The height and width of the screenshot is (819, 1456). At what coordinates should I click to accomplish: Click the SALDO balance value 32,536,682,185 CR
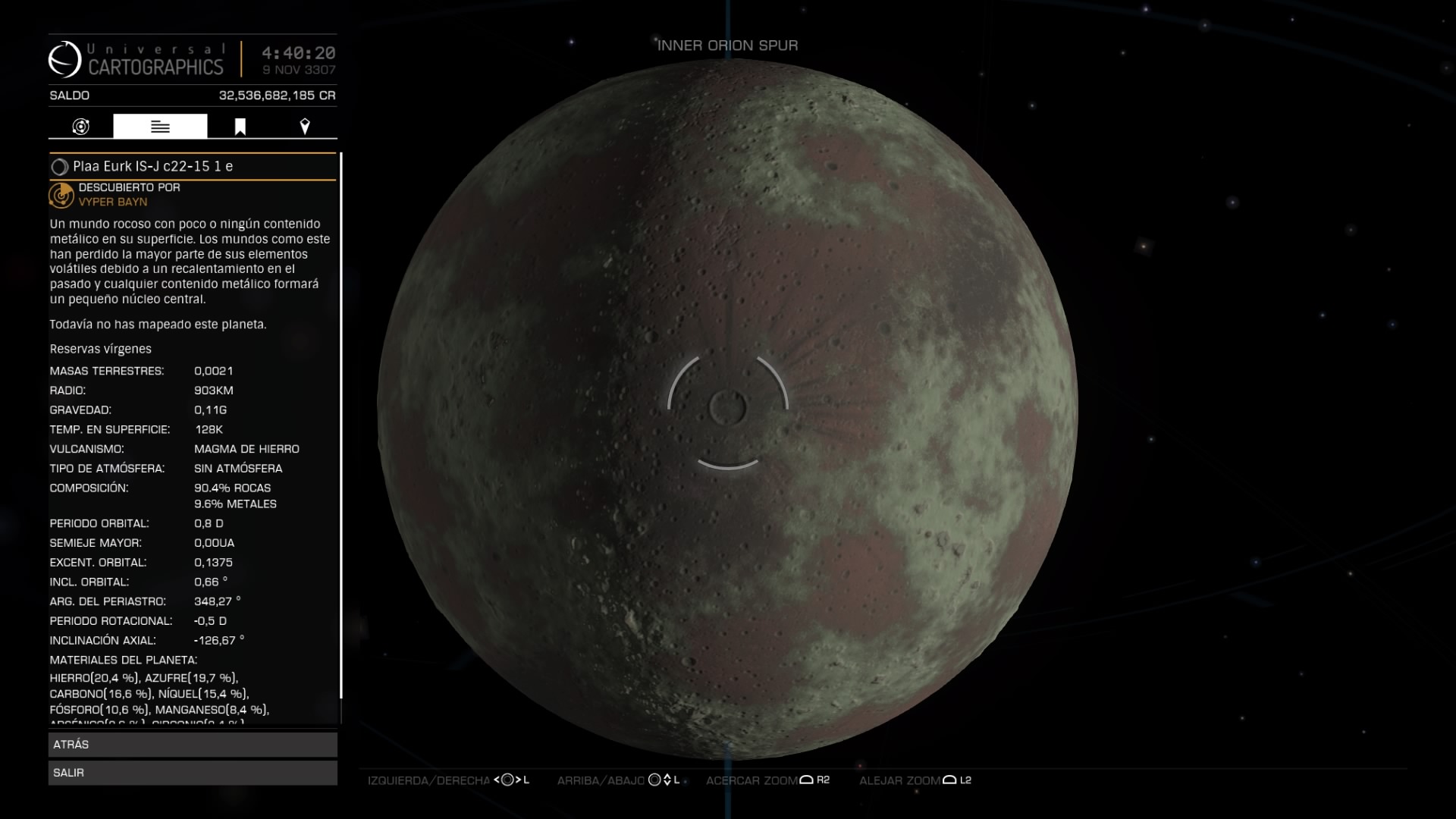pyautogui.click(x=277, y=96)
